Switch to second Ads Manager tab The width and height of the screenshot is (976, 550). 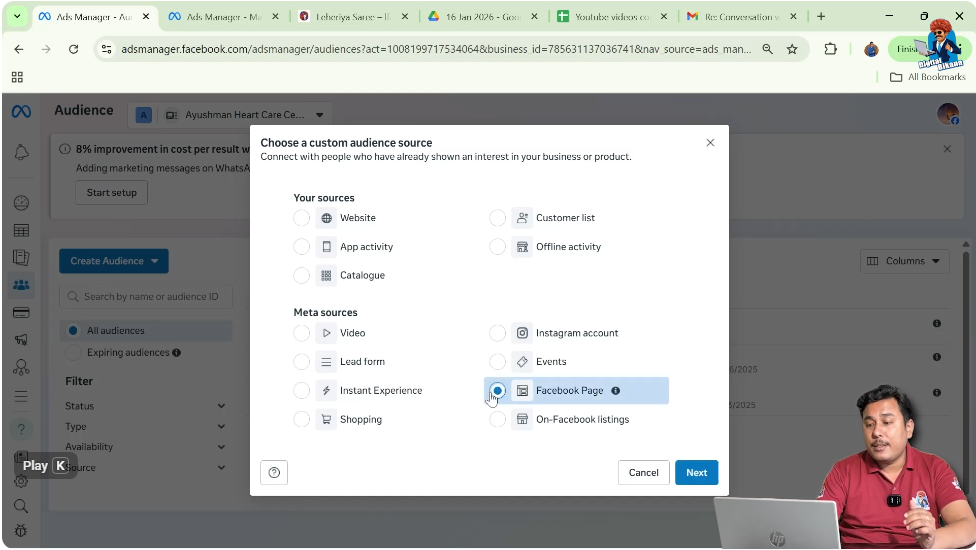[x=225, y=17]
